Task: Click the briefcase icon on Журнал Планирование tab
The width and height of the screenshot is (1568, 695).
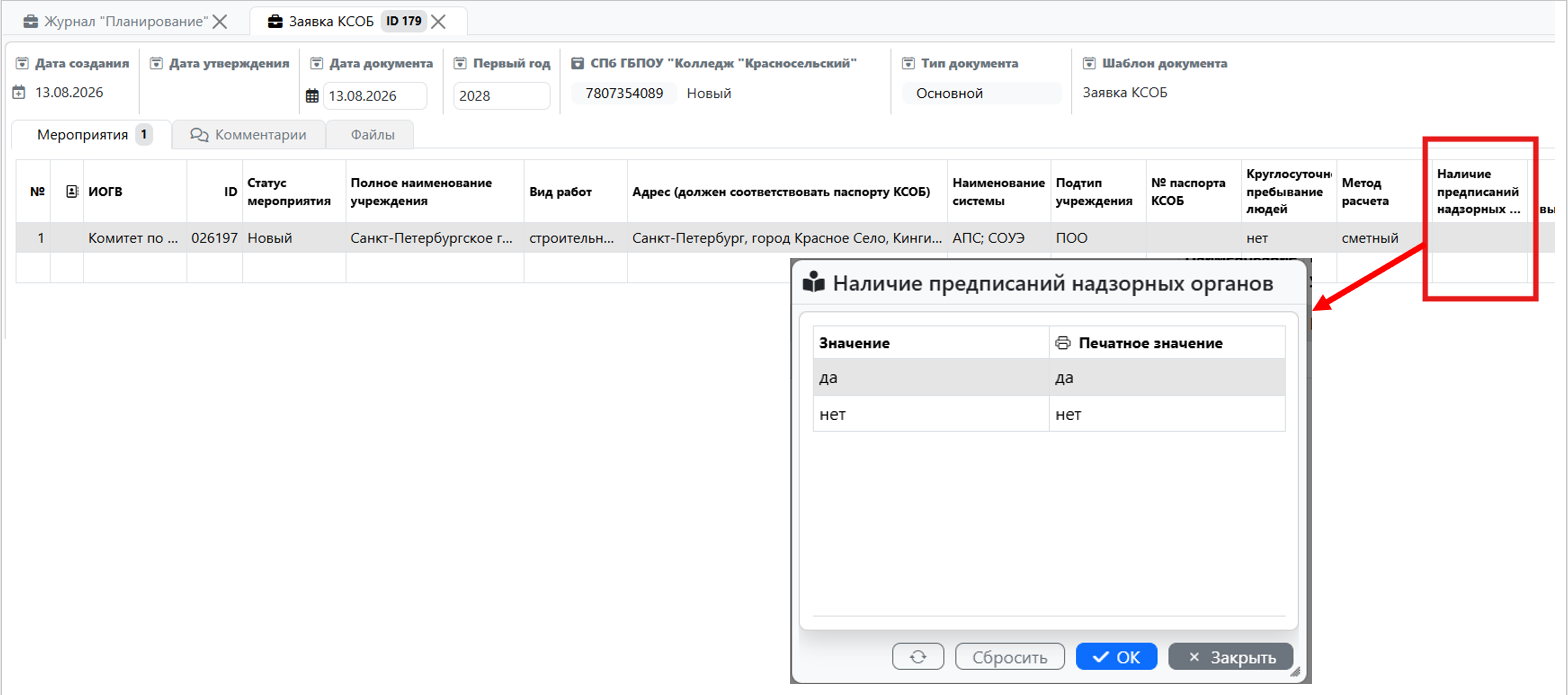Action: (x=30, y=21)
